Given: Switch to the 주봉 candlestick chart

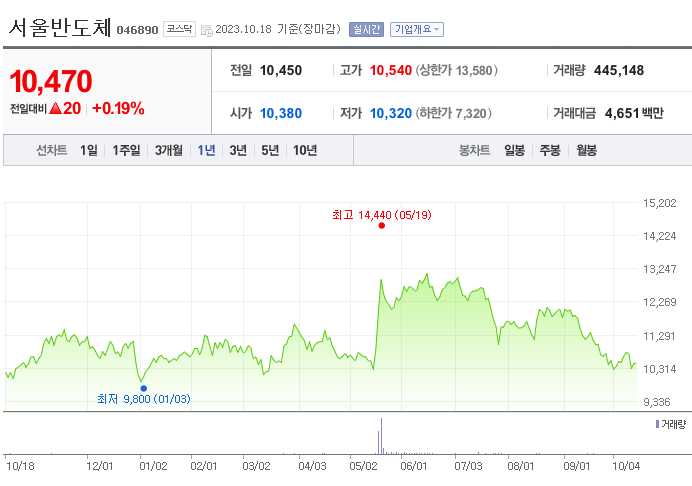Looking at the screenshot, I should (550, 151).
